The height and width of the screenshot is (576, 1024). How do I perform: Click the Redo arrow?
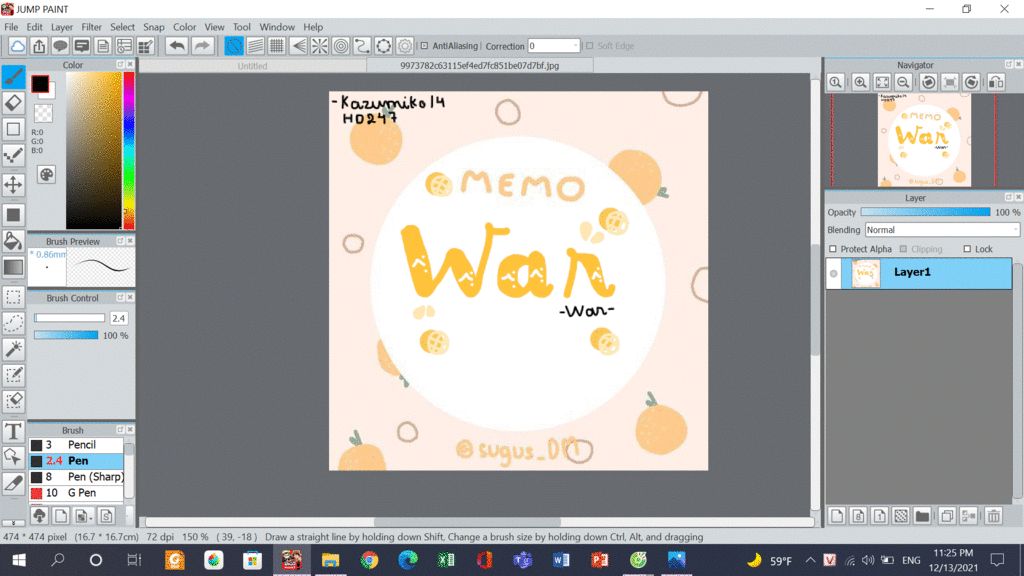[x=202, y=46]
